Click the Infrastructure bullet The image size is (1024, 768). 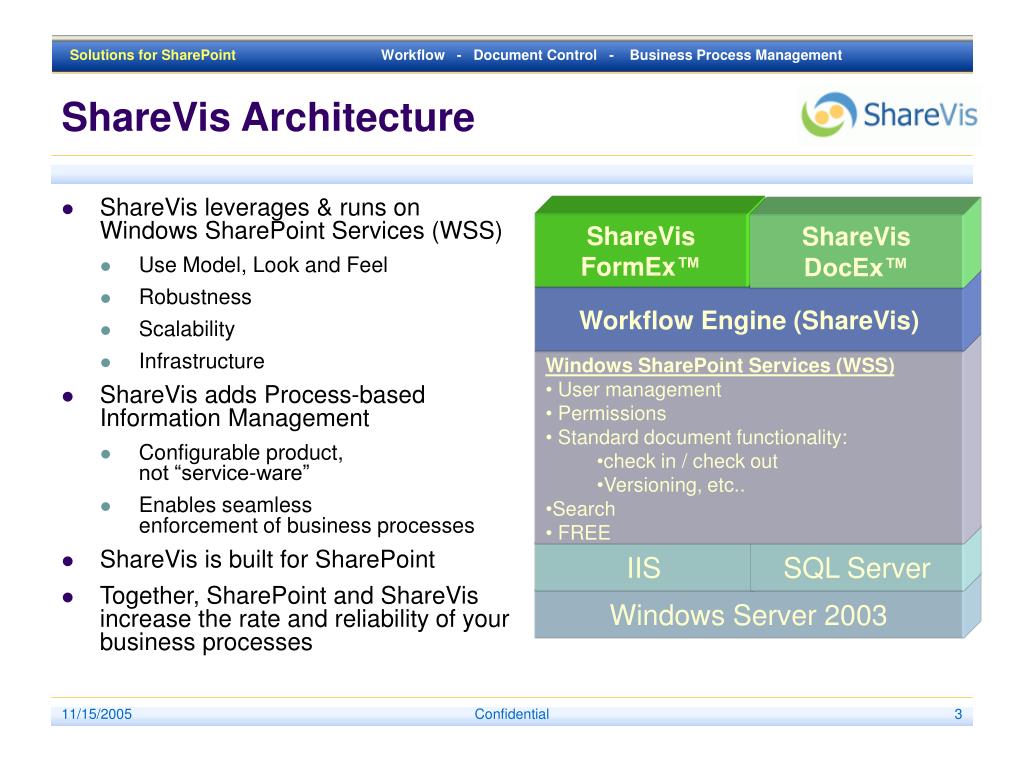point(202,361)
